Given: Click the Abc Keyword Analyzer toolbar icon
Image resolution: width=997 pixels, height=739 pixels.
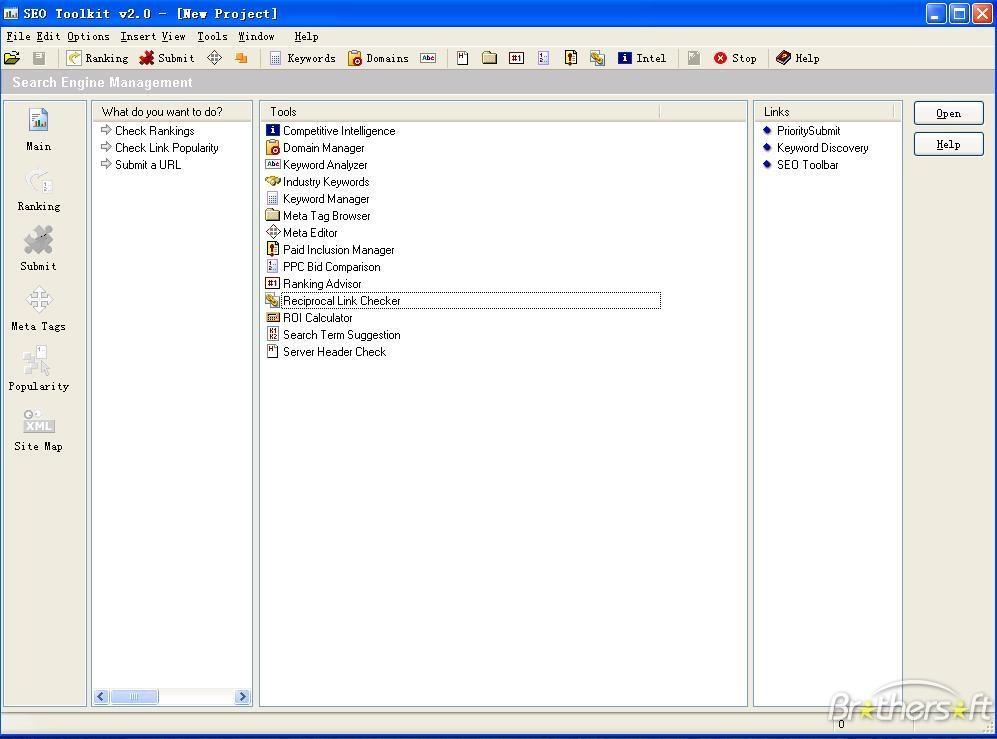Looking at the screenshot, I should 428,59.
